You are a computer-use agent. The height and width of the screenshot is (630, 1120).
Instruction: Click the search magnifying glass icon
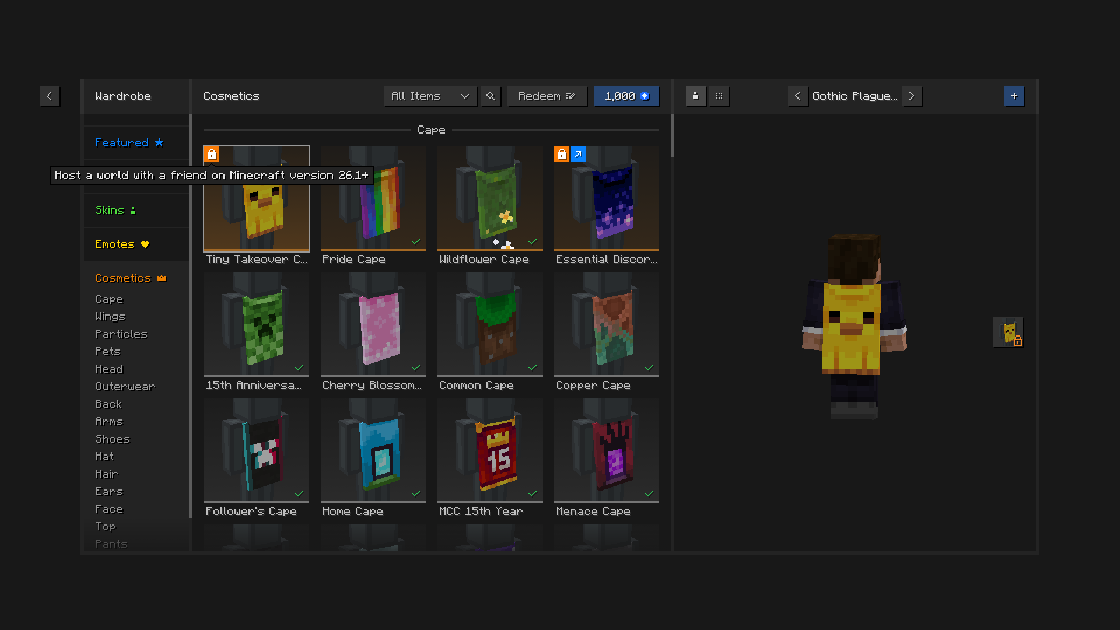[489, 96]
